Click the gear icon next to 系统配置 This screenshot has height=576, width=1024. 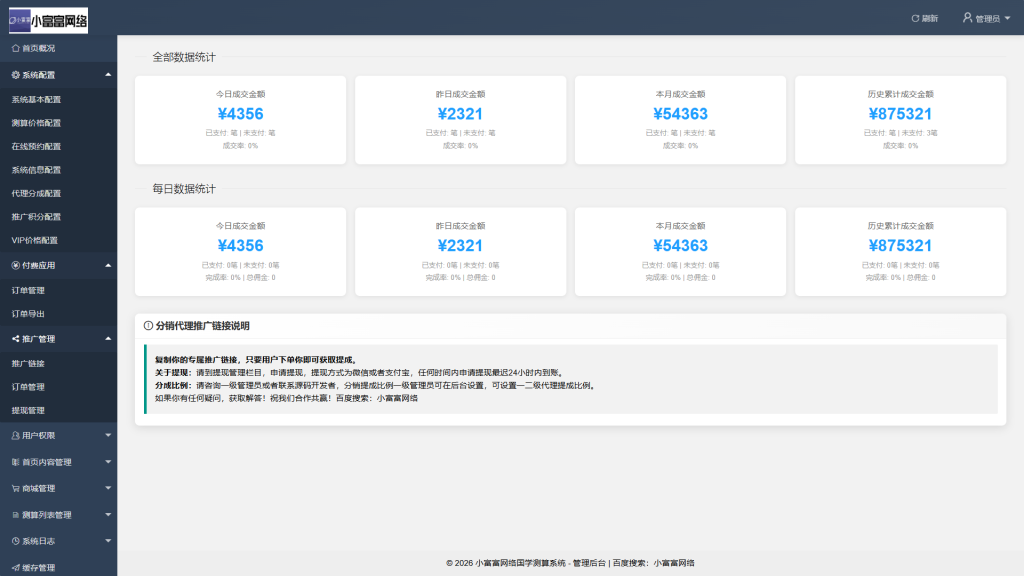coord(15,73)
